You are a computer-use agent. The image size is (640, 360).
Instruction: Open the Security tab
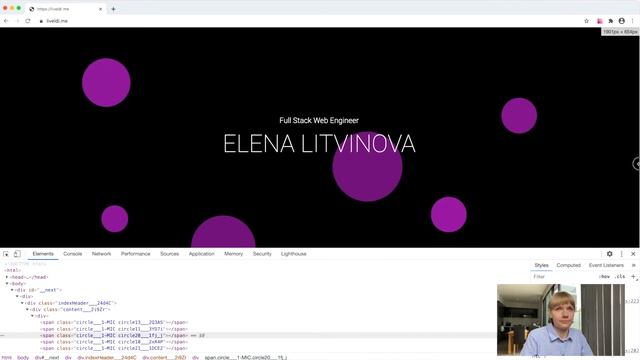point(262,254)
